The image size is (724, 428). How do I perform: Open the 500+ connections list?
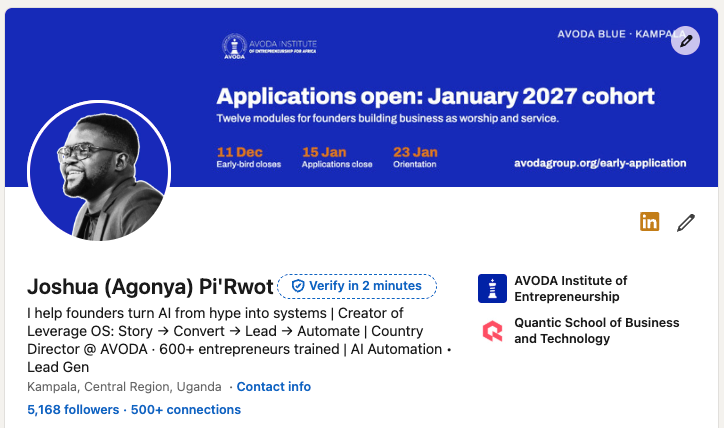186,410
